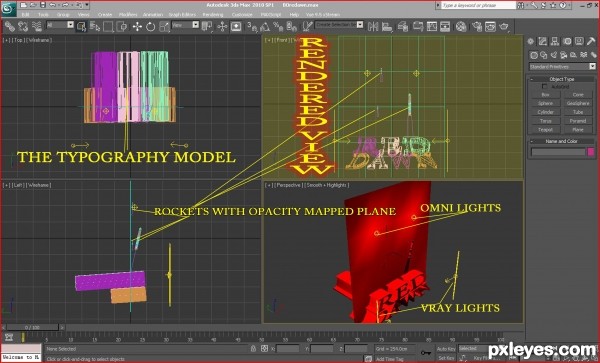Collapse the Object Type rollout
Viewport: 600px width, 363px height.
pos(562,79)
